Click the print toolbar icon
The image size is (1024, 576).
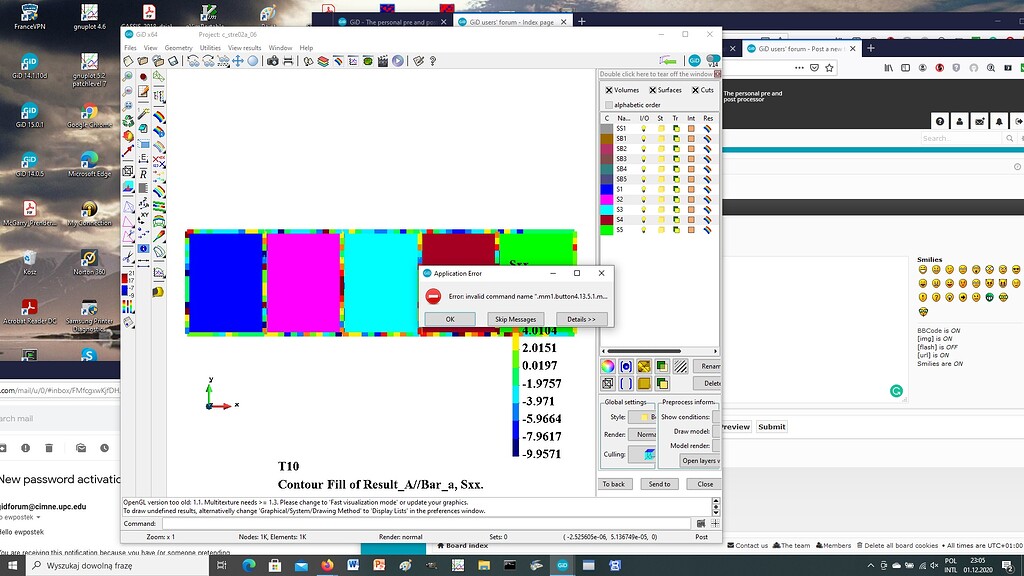pyautogui.click(x=286, y=61)
